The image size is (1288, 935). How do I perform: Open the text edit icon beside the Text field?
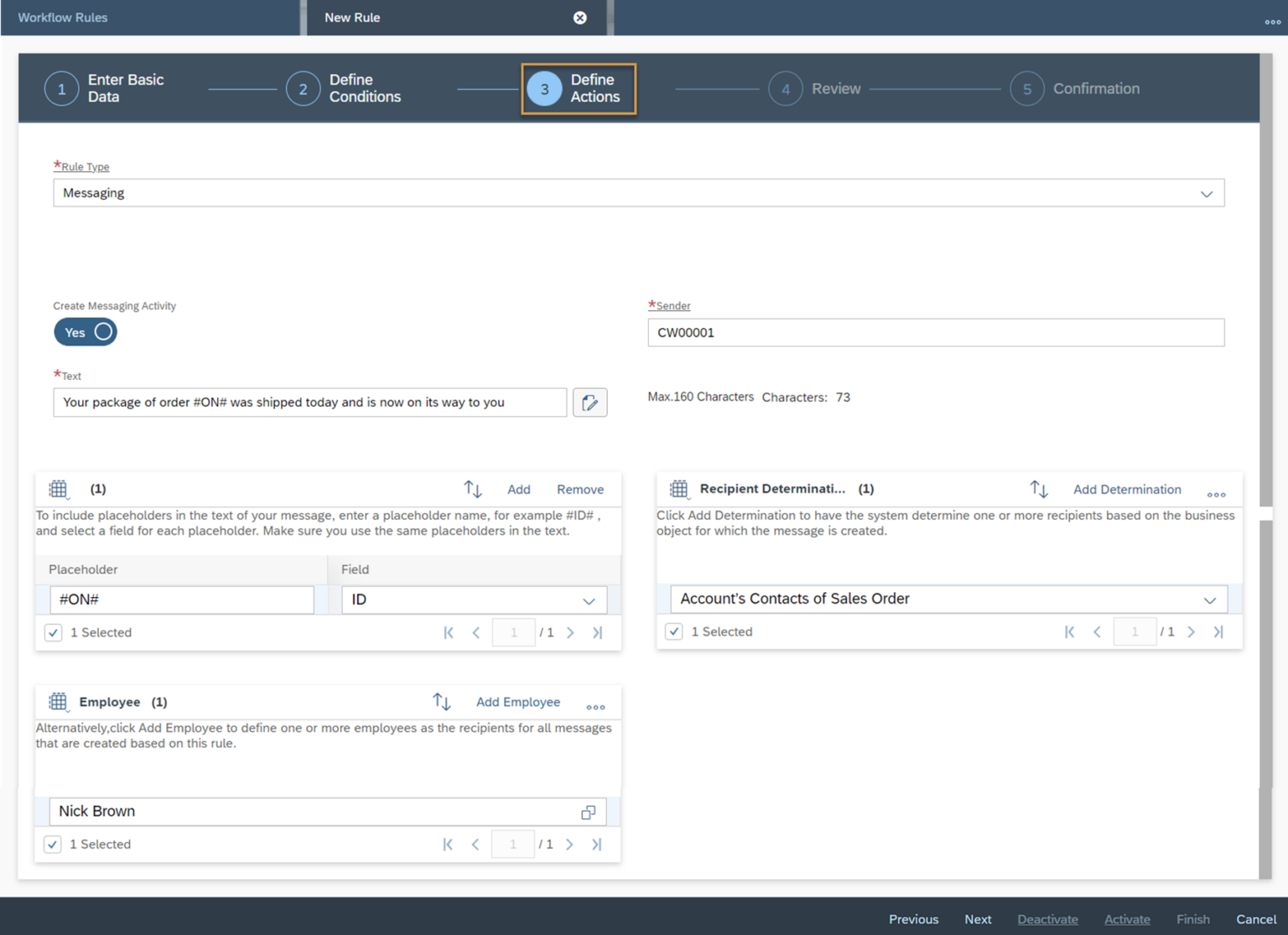tap(589, 403)
